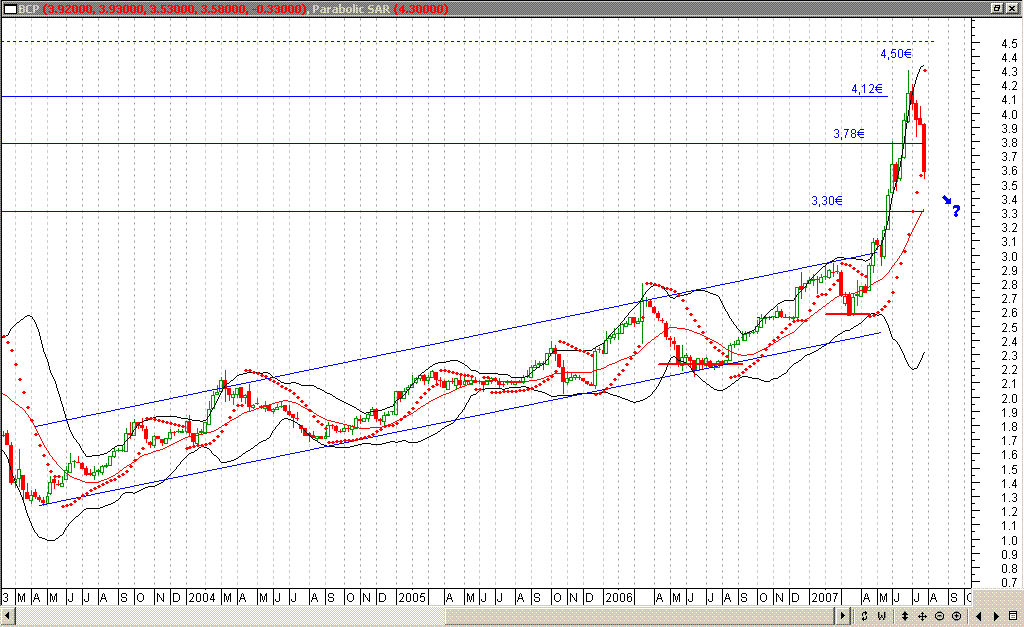
Task: Select the vertical scale tool (up-down arrows icon)
Action: click(905, 617)
